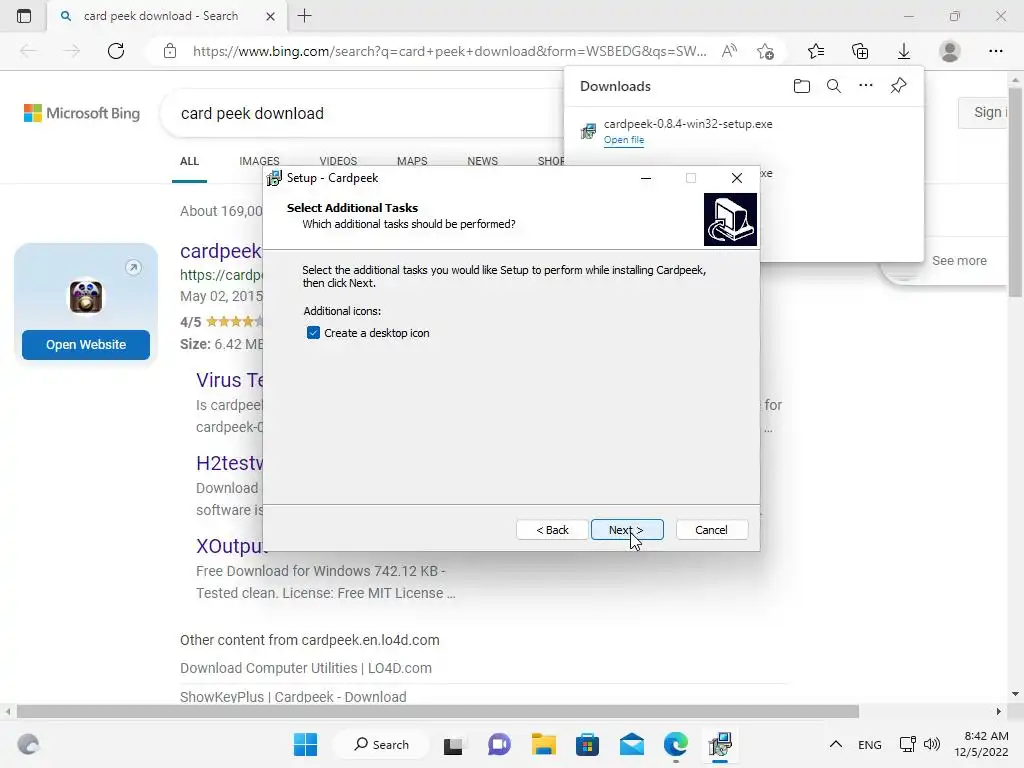Open taskbar clock 8:42 AM
Image resolution: width=1024 pixels, height=768 pixels.
981,744
